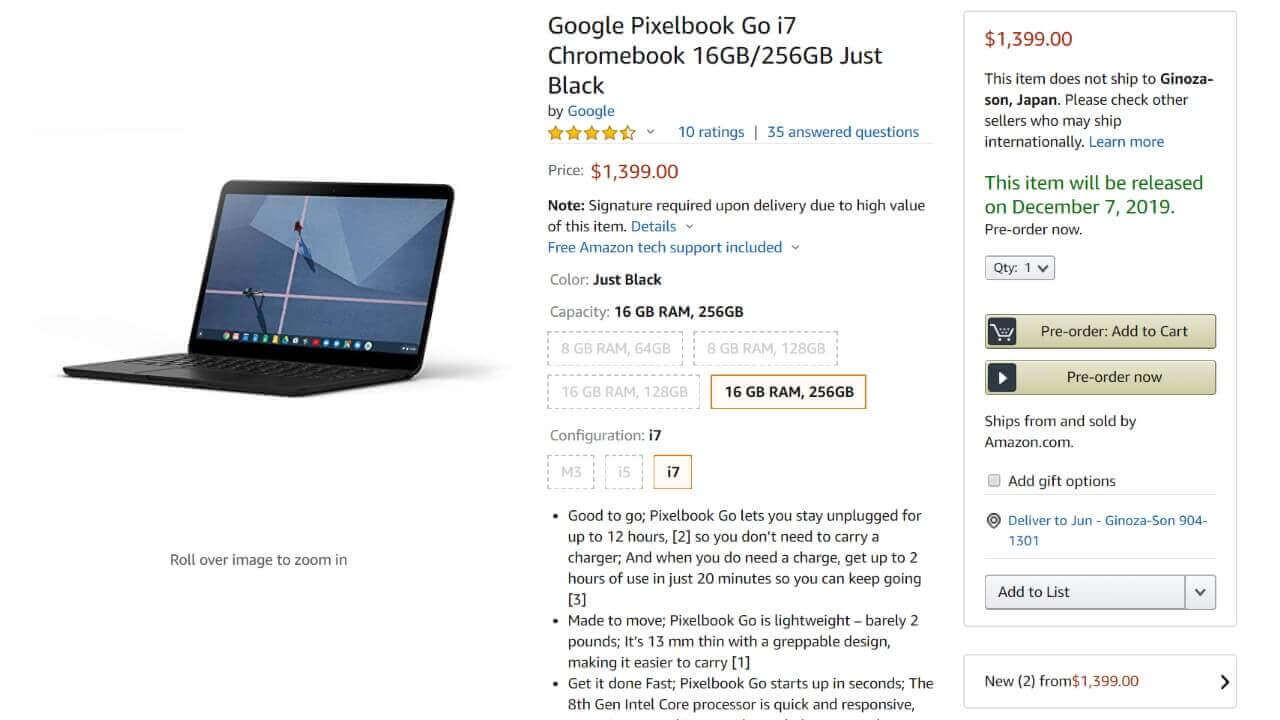1280x720 pixels.
Task: Select the 8 GB RAM, 128GB capacity
Action: (766, 349)
